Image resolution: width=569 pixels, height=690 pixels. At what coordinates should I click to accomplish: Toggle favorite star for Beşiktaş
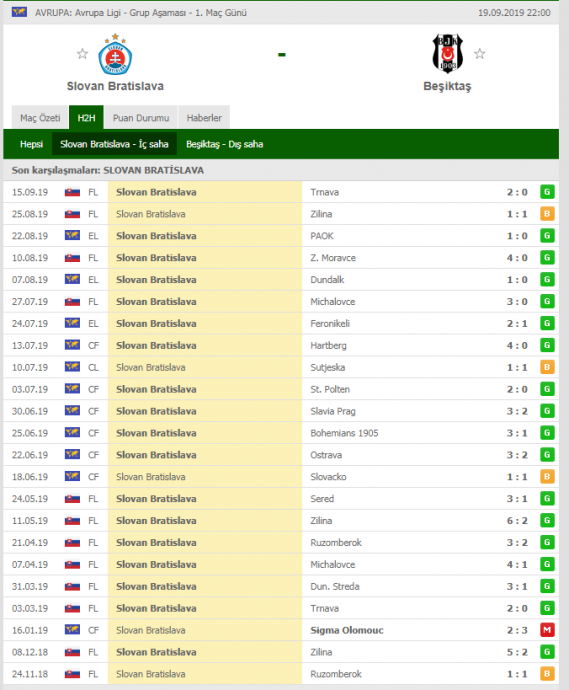[x=479, y=54]
